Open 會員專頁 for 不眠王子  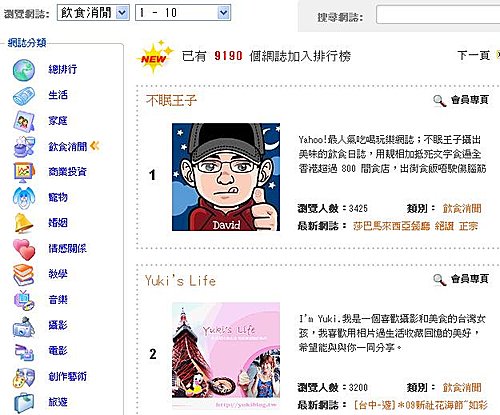point(470,99)
